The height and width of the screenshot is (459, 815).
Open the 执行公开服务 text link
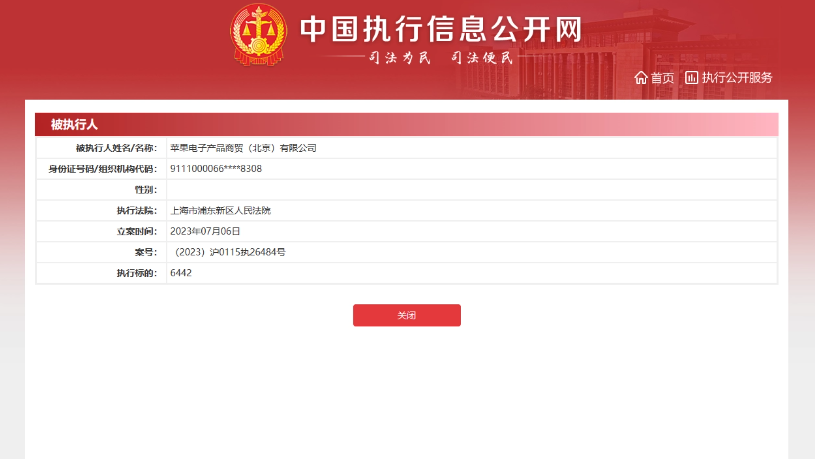(736, 78)
